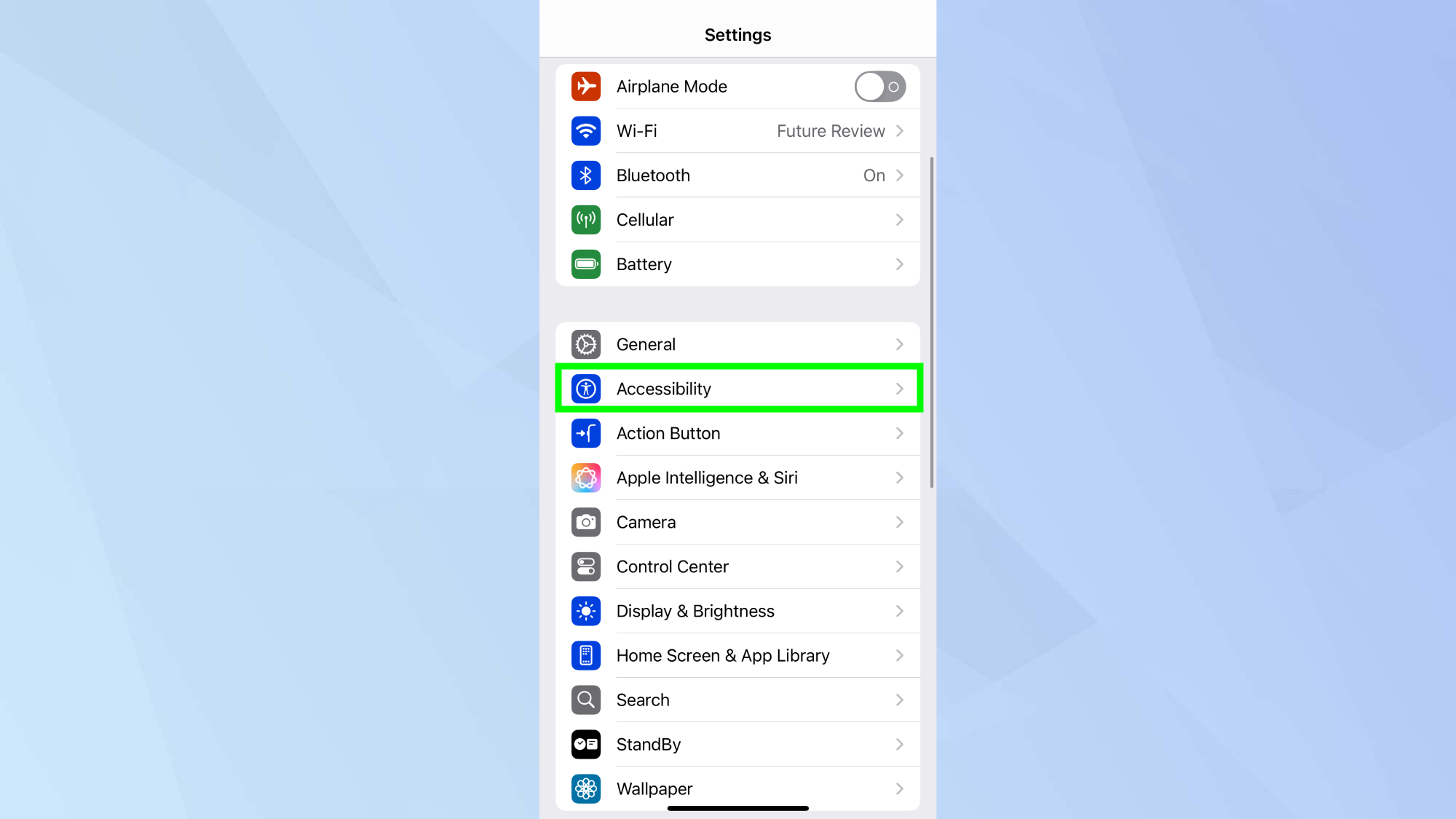Image resolution: width=1456 pixels, height=819 pixels.
Task: Open the Accessibility settings
Action: coord(738,389)
